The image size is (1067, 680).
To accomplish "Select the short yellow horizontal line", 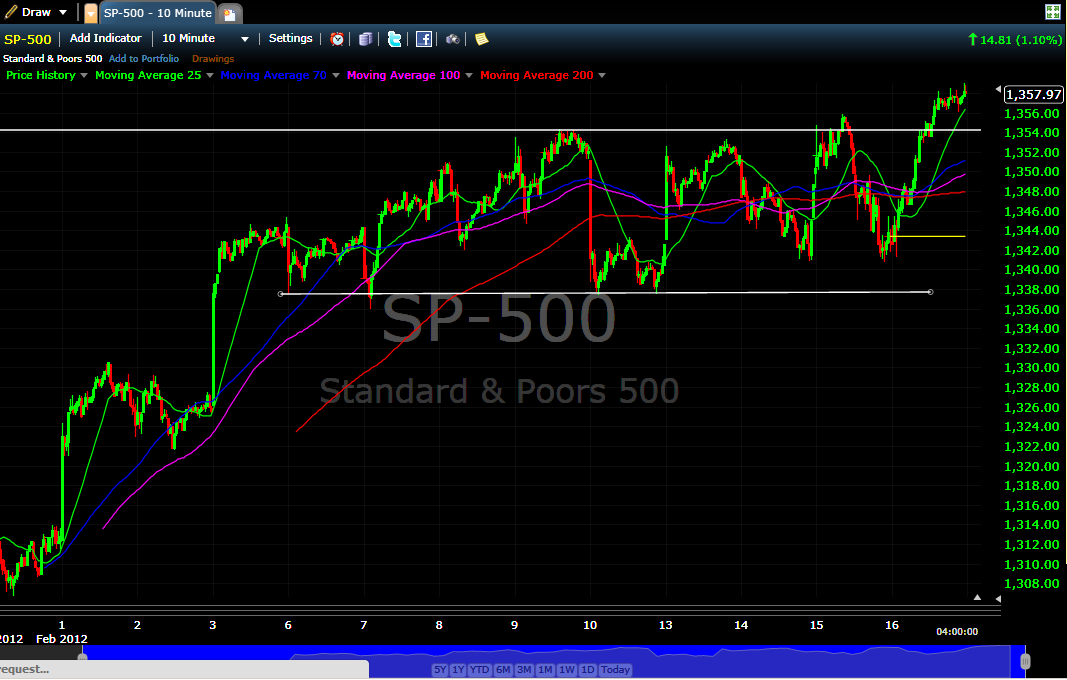I will click(x=930, y=236).
